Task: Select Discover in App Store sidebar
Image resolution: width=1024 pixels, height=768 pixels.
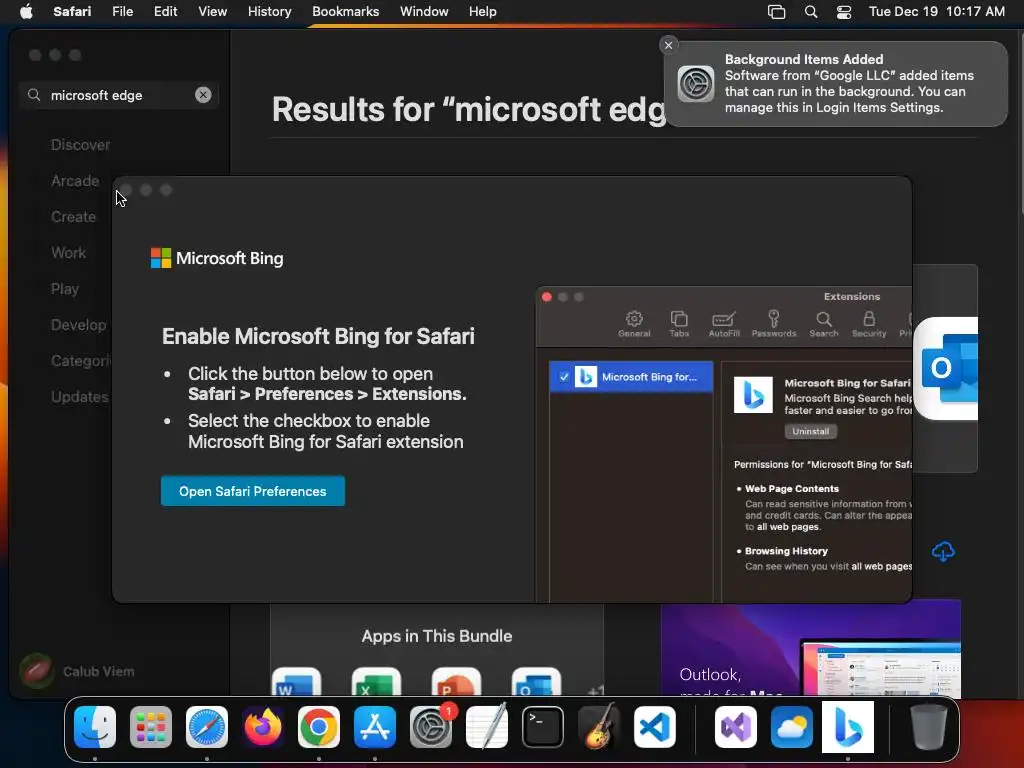Action: click(80, 145)
